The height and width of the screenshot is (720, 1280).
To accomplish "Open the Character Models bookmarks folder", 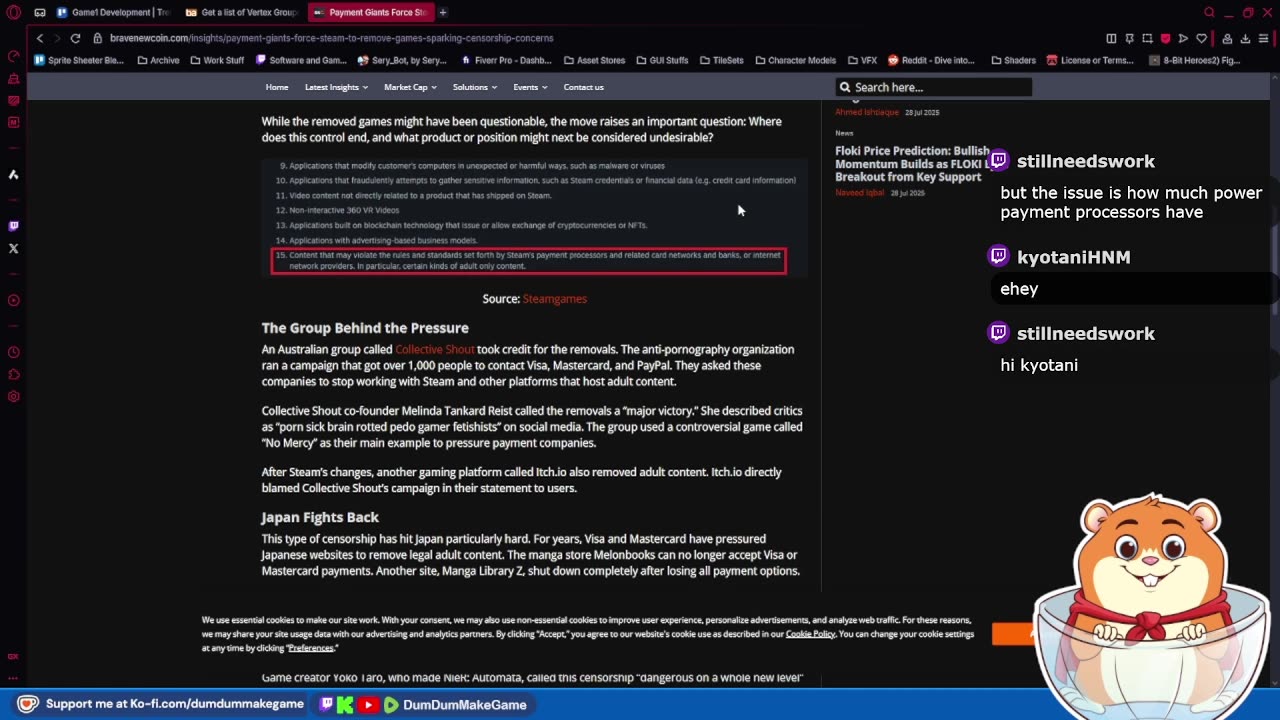I will coord(795,60).
